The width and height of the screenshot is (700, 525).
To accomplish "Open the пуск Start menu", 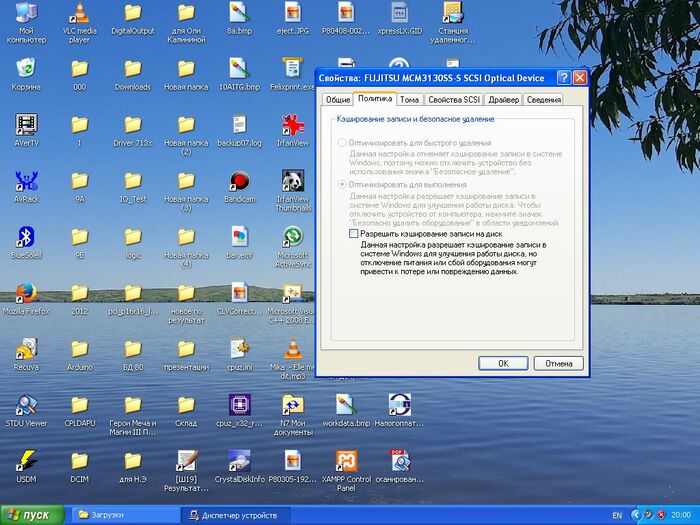I will tap(32, 515).
